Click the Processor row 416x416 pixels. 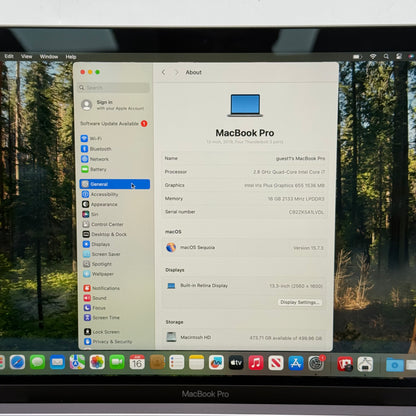click(x=244, y=172)
